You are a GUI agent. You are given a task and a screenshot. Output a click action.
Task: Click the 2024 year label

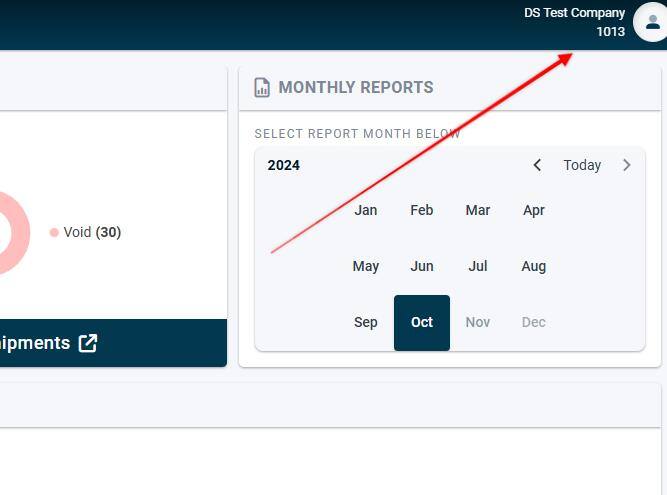(284, 165)
